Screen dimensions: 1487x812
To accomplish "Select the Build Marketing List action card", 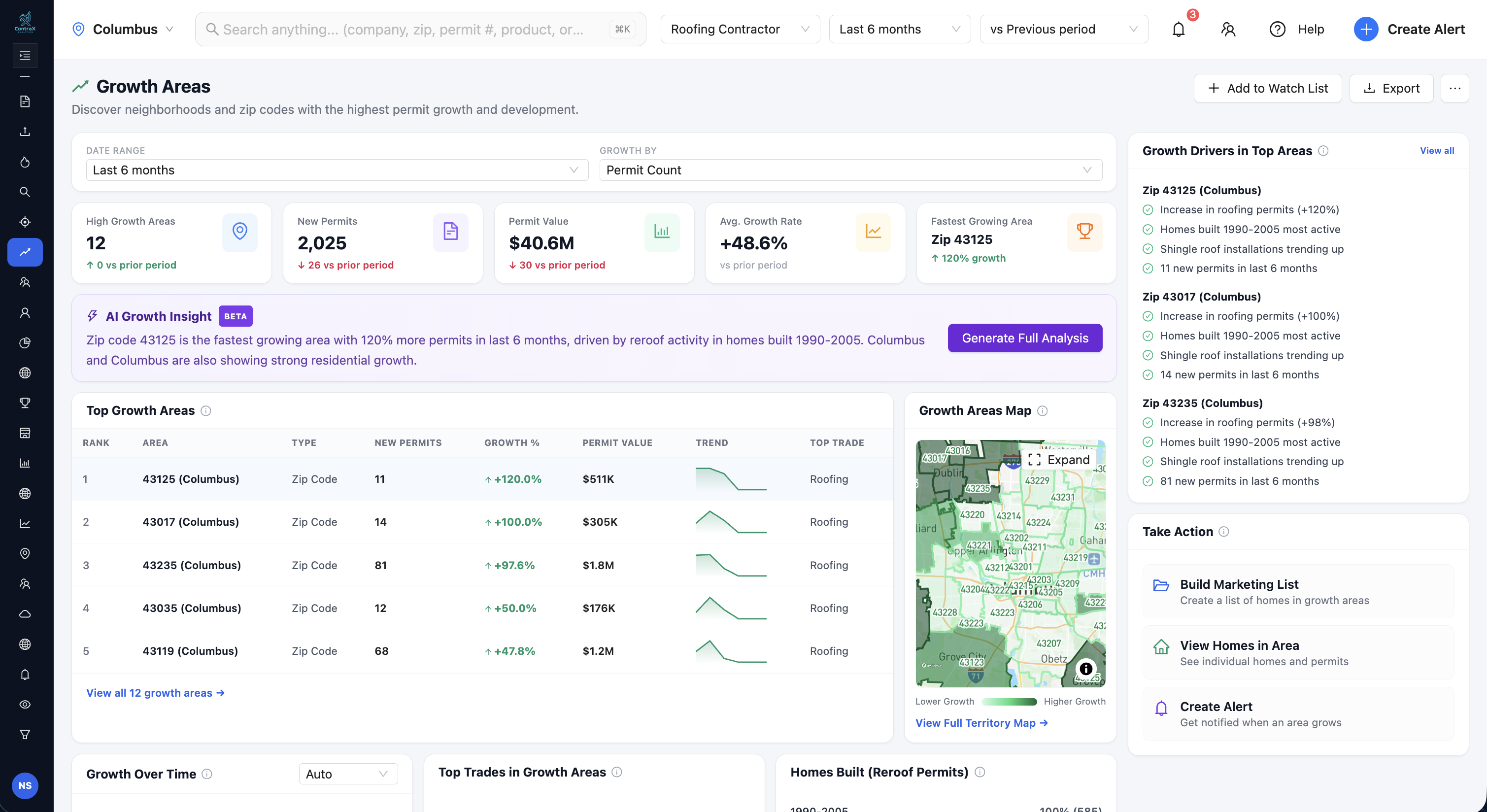I will [1298, 592].
